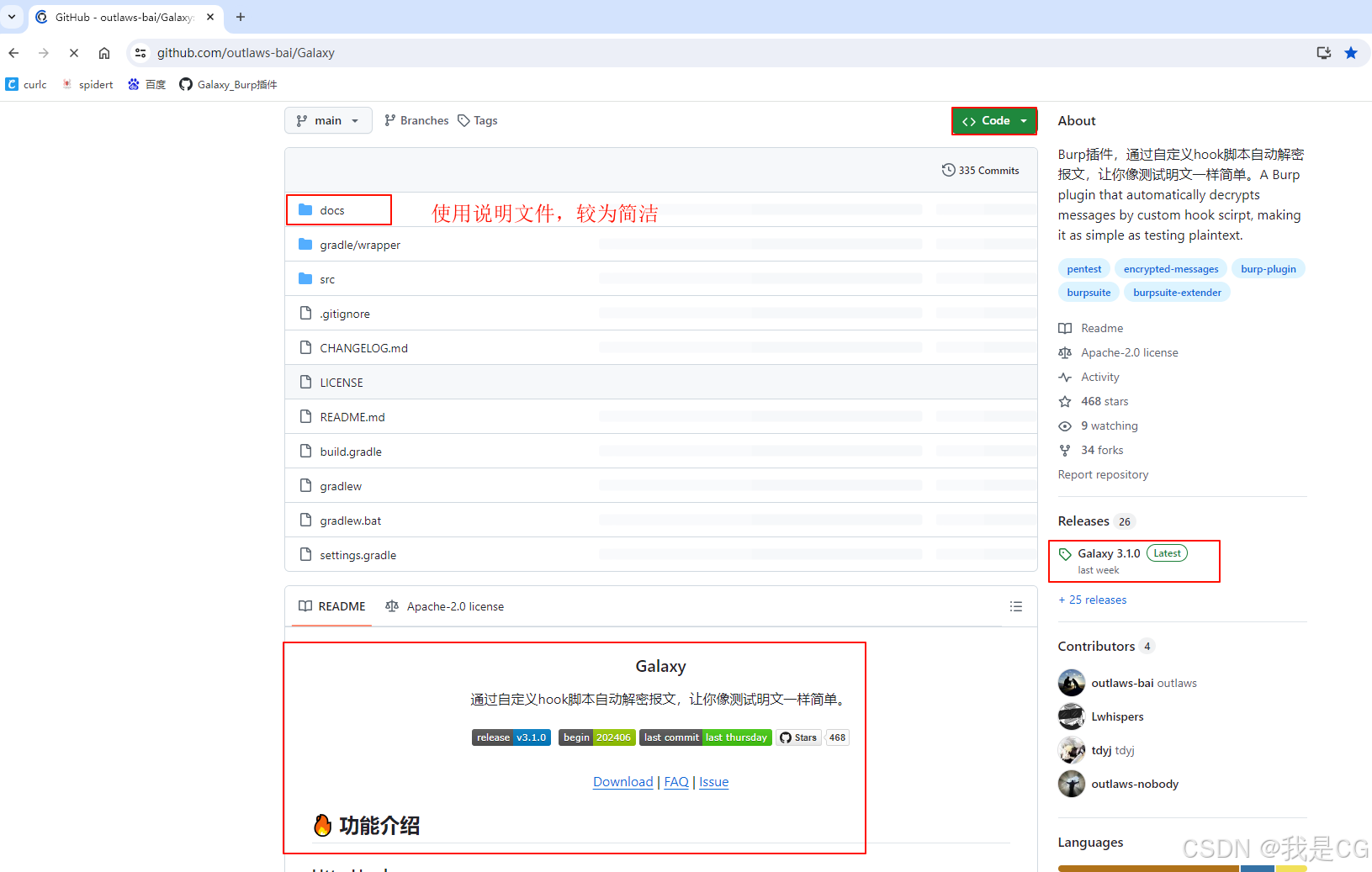The image size is (1372, 872).
Task: Go back with the browser back arrow
Action: pos(13,53)
